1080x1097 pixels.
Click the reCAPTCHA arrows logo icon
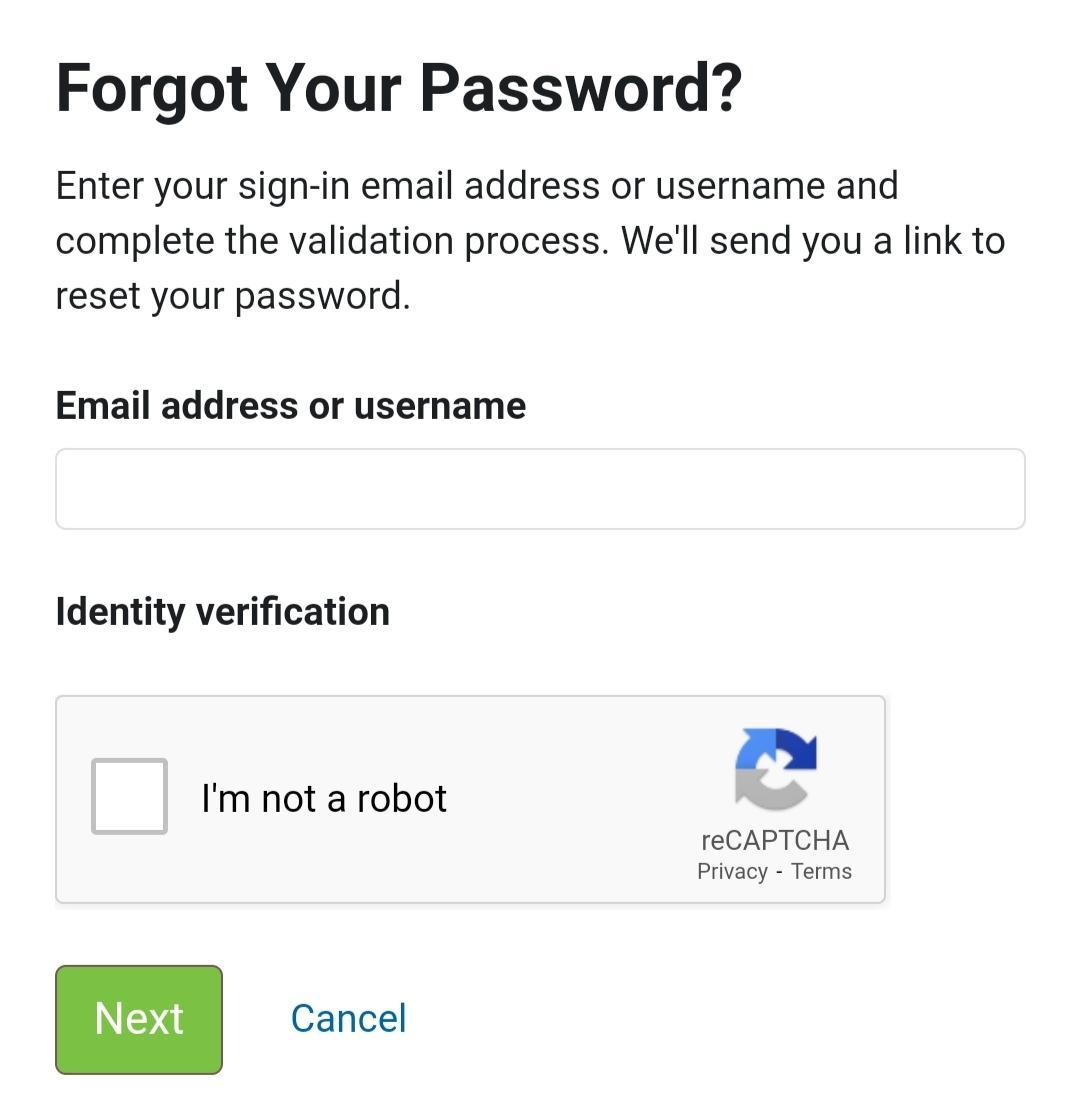click(x=776, y=768)
